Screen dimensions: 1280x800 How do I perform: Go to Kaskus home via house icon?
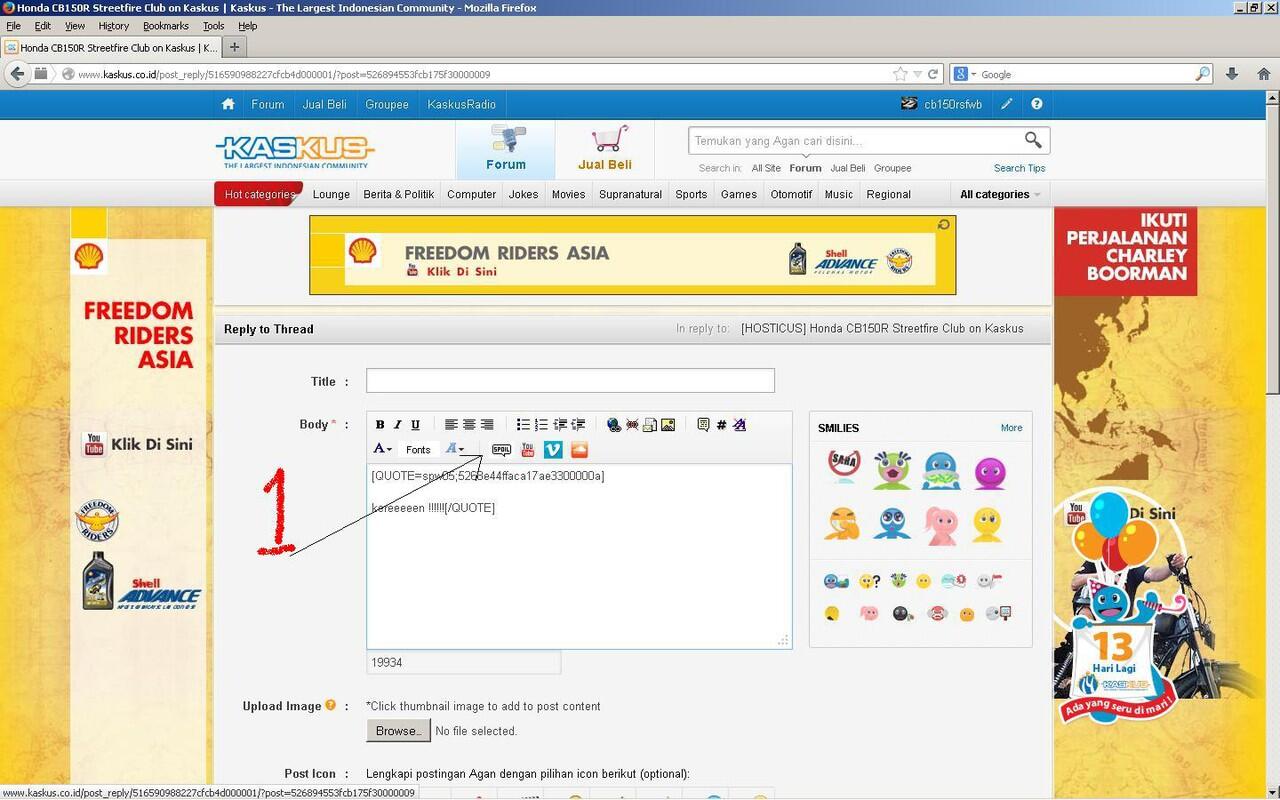coord(228,104)
